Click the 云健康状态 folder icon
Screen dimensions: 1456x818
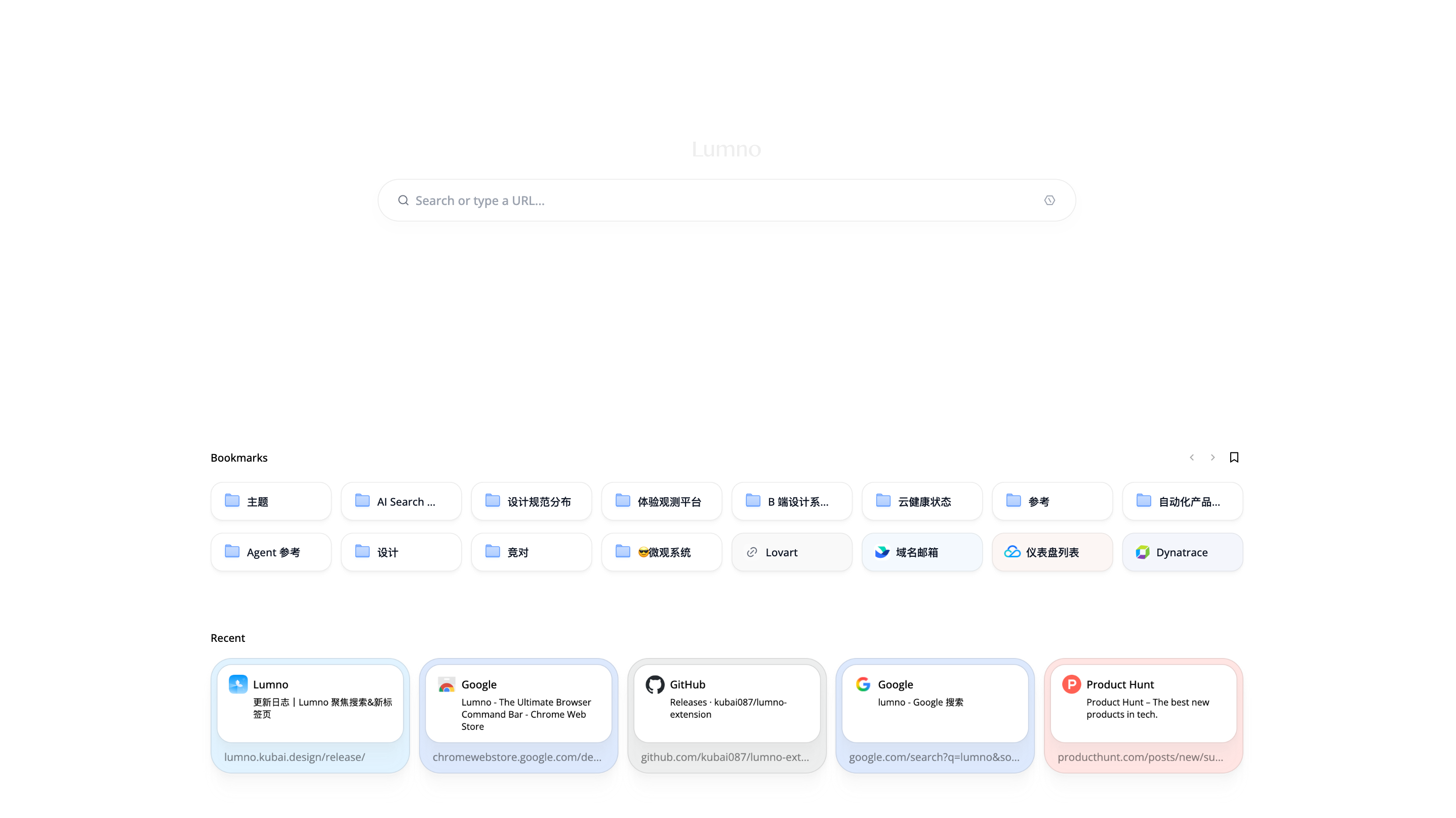pos(883,500)
